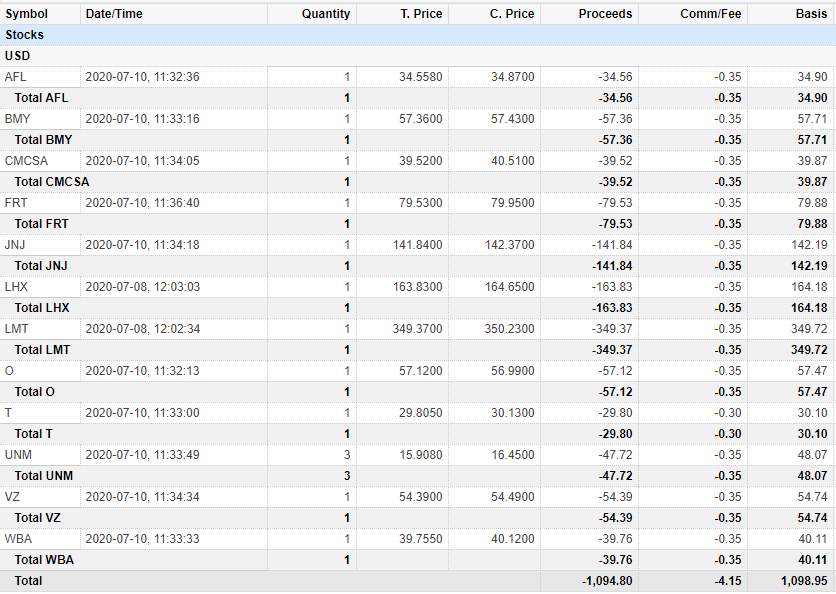Click grand total basis 1,098.95

tap(804, 581)
